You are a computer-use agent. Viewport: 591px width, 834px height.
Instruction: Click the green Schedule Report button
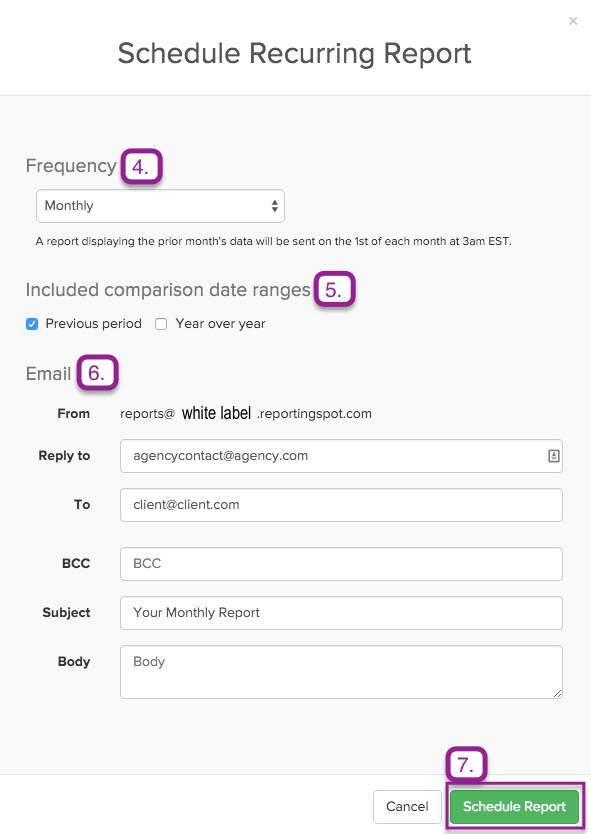pyautogui.click(x=514, y=807)
